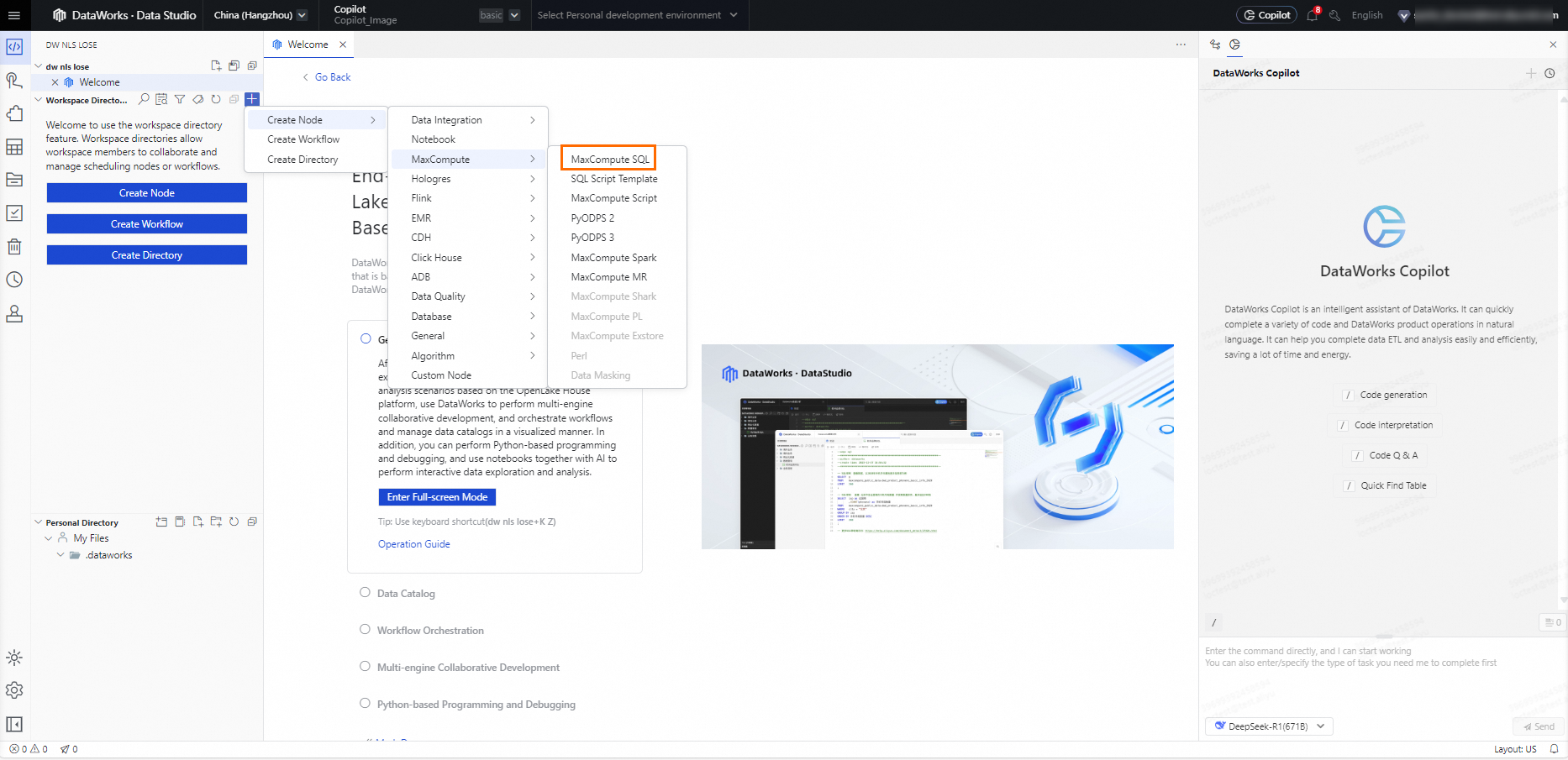Collapse the Workspace Directory section
Screen dimensions: 1568x760
pyautogui.click(x=39, y=100)
